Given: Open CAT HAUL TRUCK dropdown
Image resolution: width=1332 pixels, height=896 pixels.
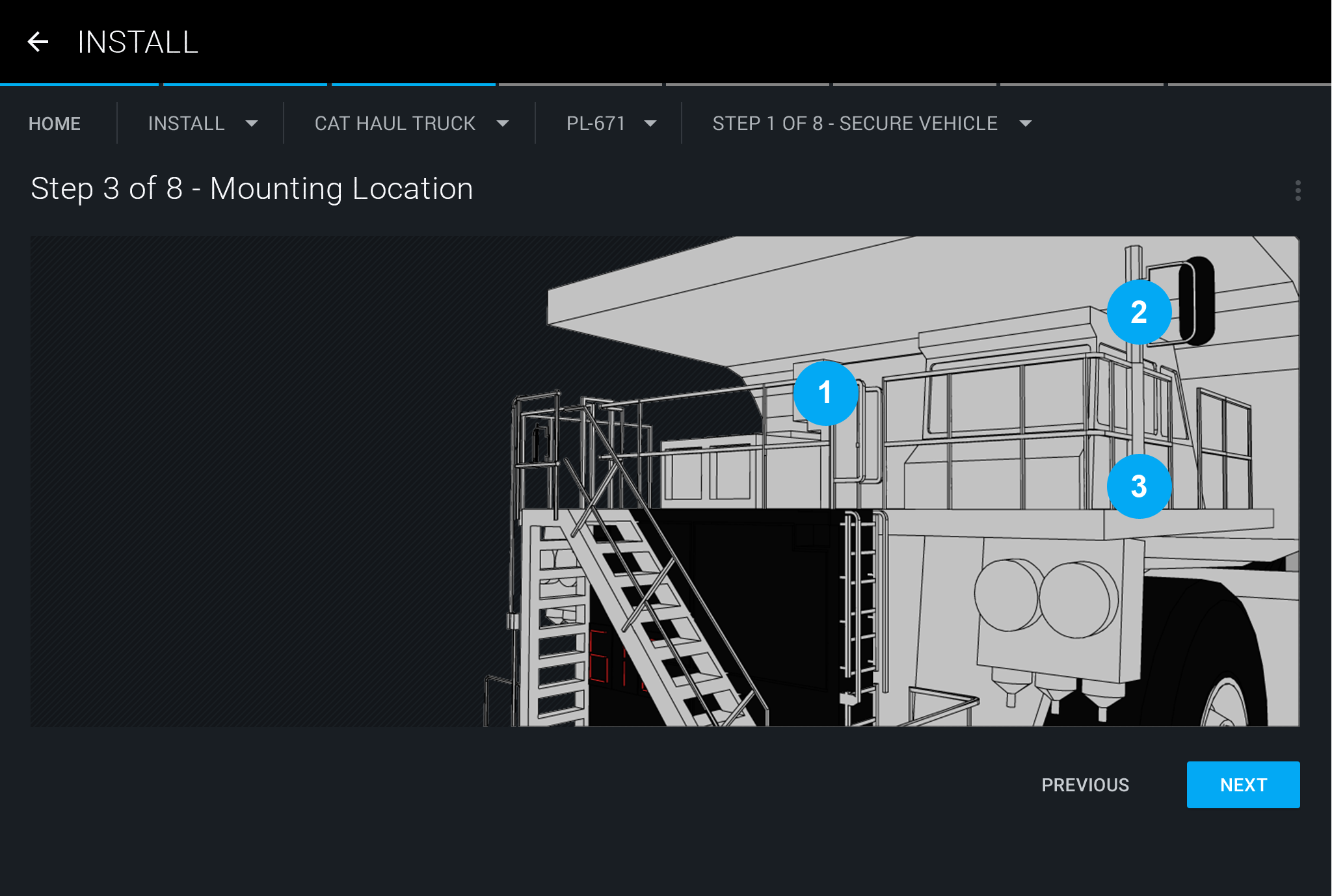Looking at the screenshot, I should 502,124.
